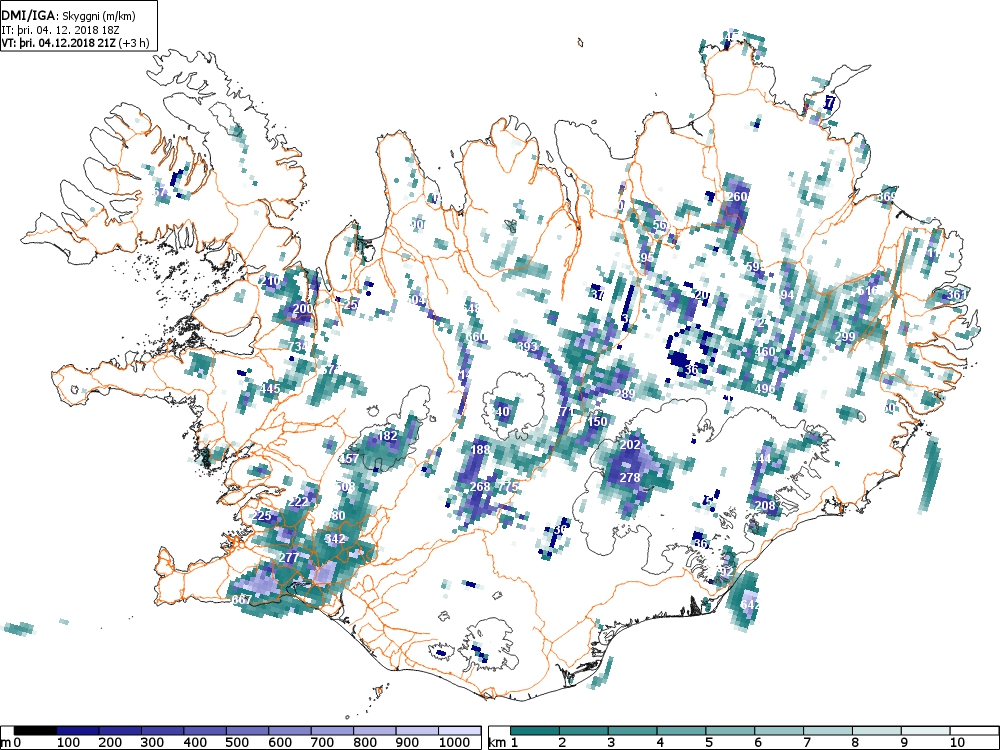Click the '445' visibility value on the map
The height and width of the screenshot is (750, 1000).
[270, 388]
